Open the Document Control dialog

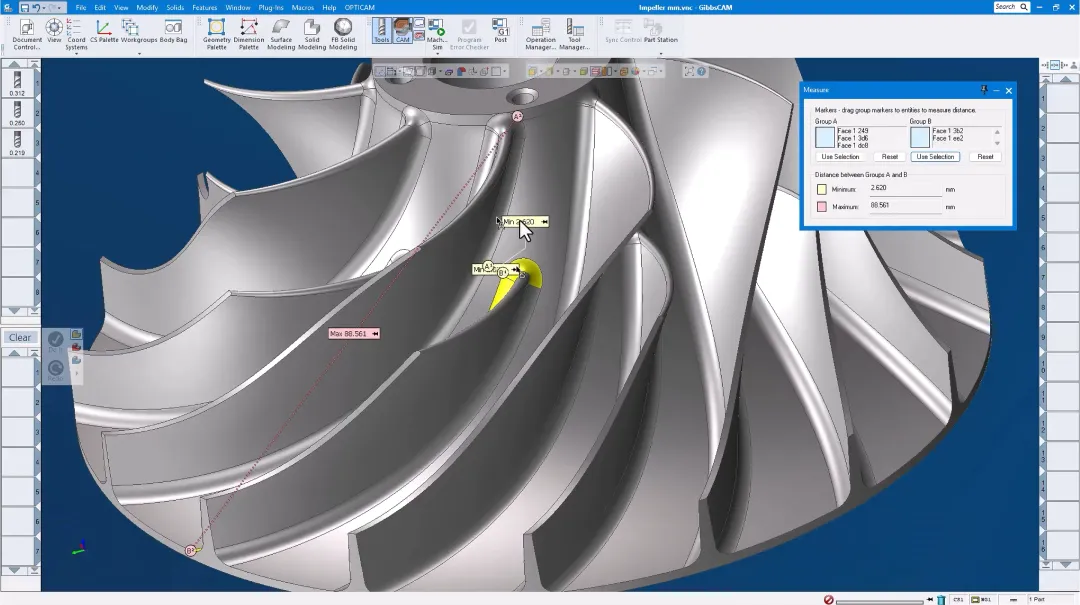click(x=27, y=34)
